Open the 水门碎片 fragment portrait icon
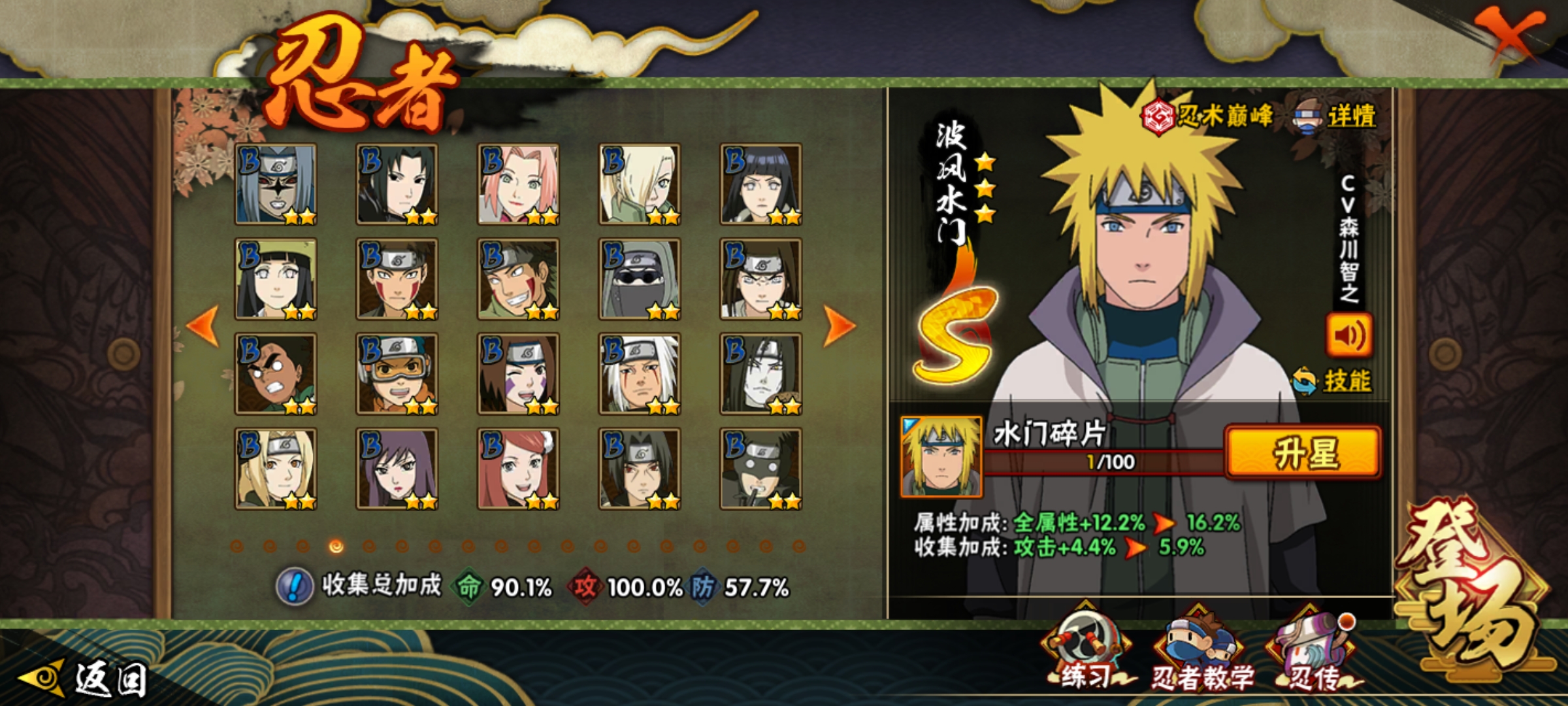Viewport: 1568px width, 706px height. pyautogui.click(x=941, y=457)
